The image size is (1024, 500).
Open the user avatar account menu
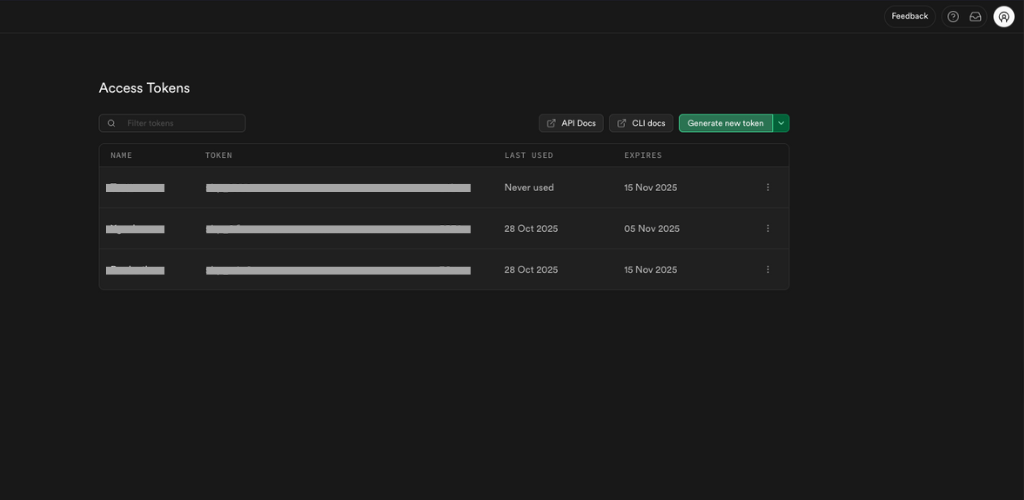pyautogui.click(x=1003, y=17)
